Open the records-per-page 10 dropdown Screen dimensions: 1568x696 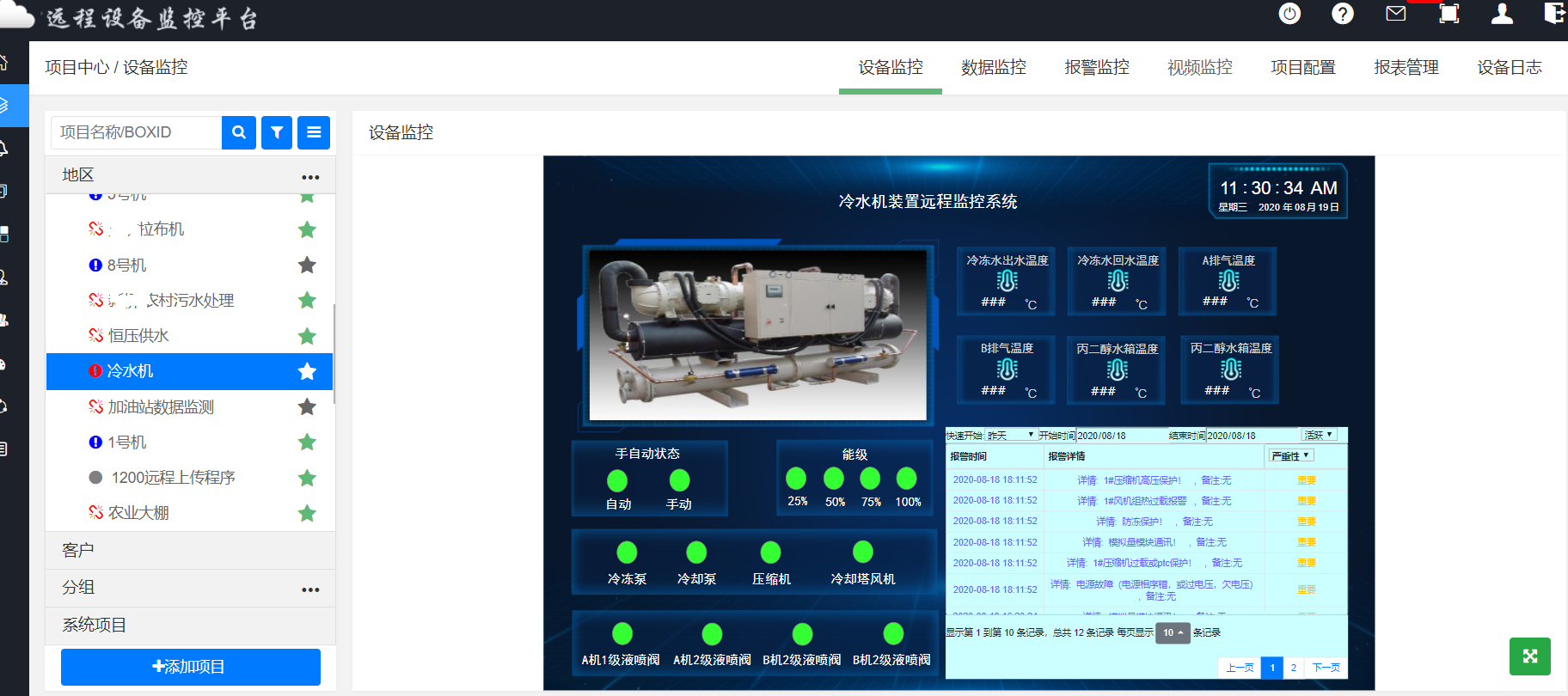1173,632
